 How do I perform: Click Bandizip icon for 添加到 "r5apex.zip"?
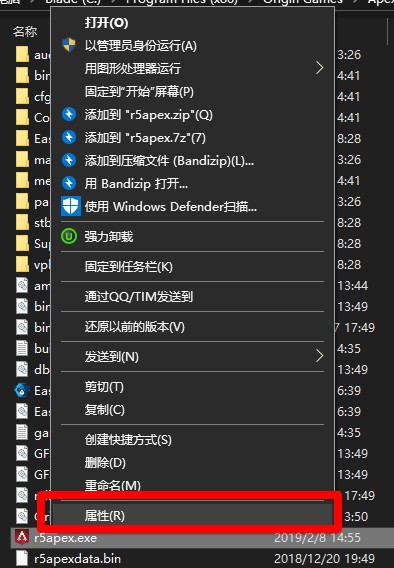point(69,114)
